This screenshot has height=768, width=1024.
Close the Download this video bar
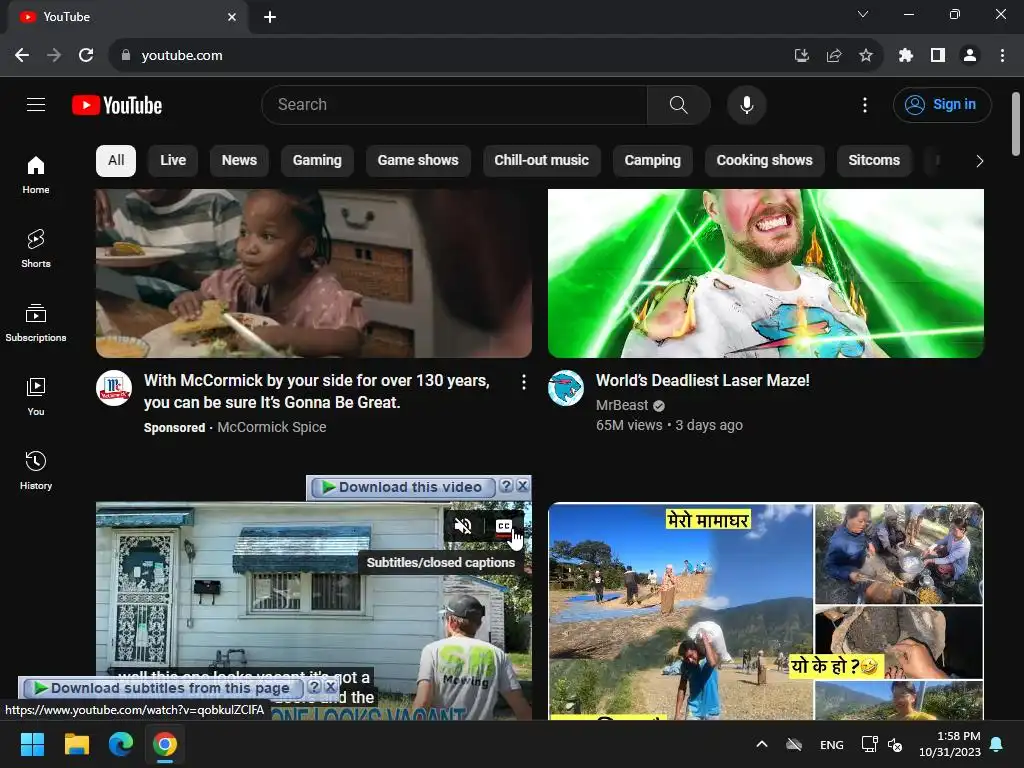click(x=522, y=486)
